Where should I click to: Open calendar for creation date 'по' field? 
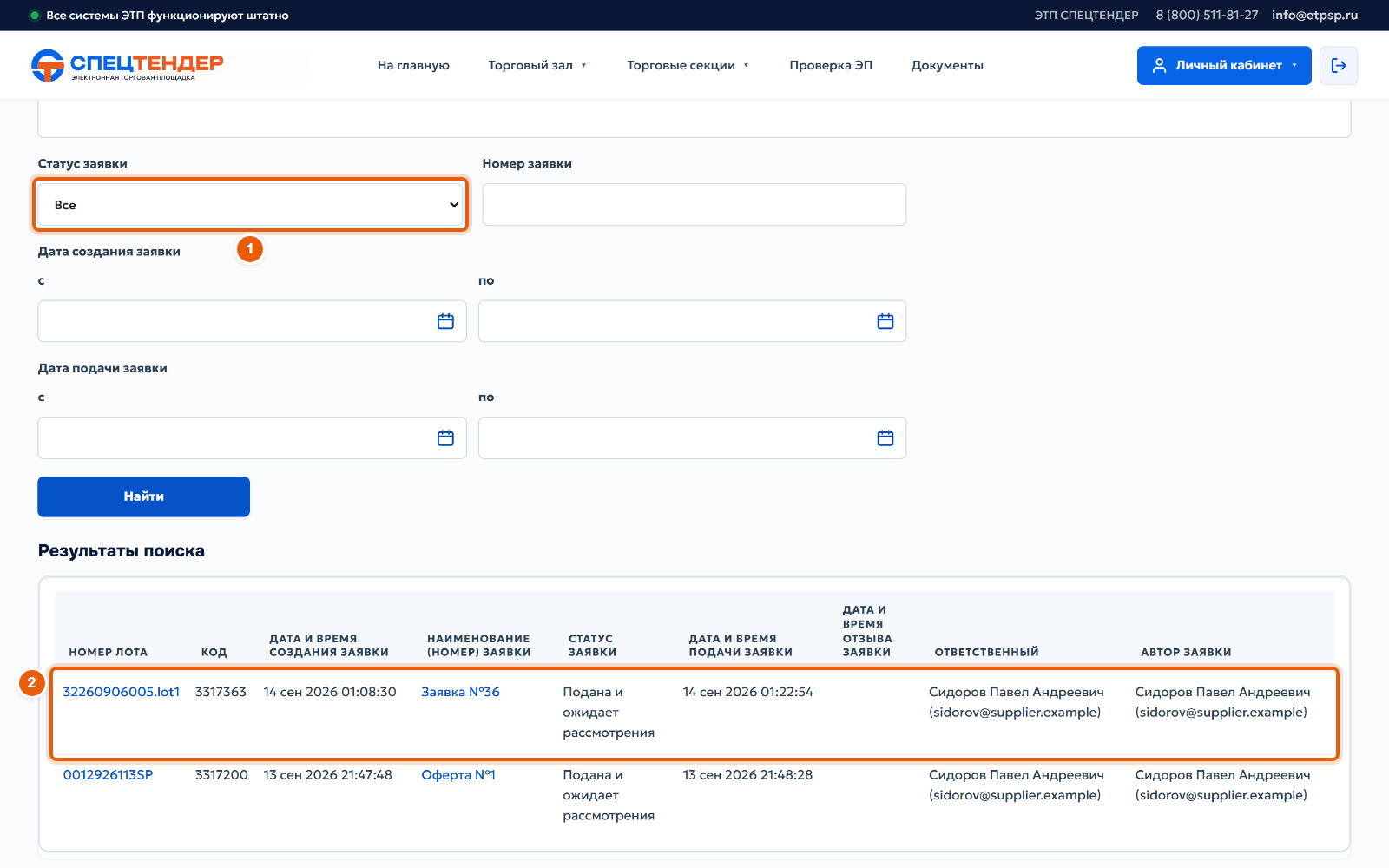[x=885, y=321]
